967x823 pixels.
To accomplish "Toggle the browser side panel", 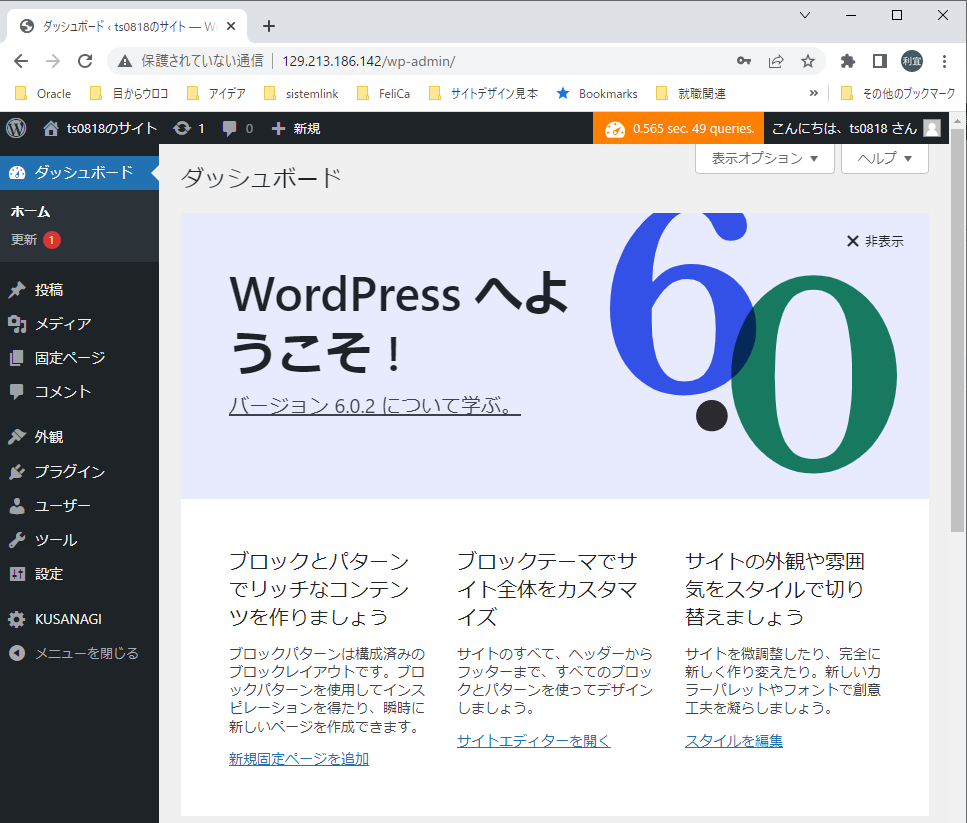I will pyautogui.click(x=880, y=60).
